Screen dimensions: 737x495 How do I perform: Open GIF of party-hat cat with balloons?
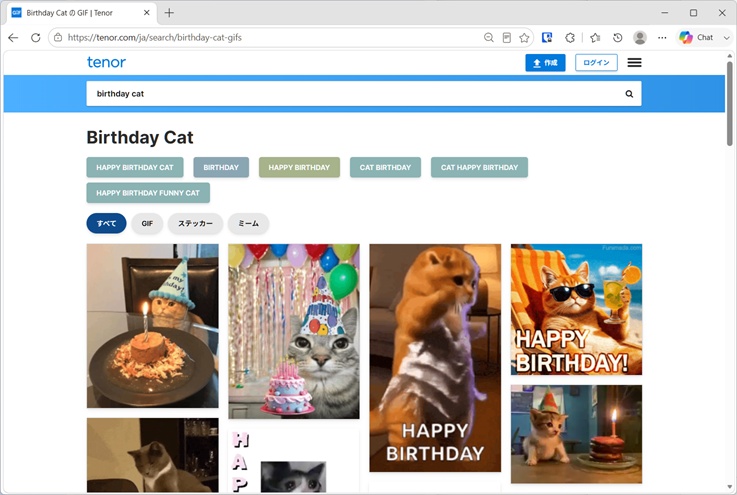click(x=294, y=331)
